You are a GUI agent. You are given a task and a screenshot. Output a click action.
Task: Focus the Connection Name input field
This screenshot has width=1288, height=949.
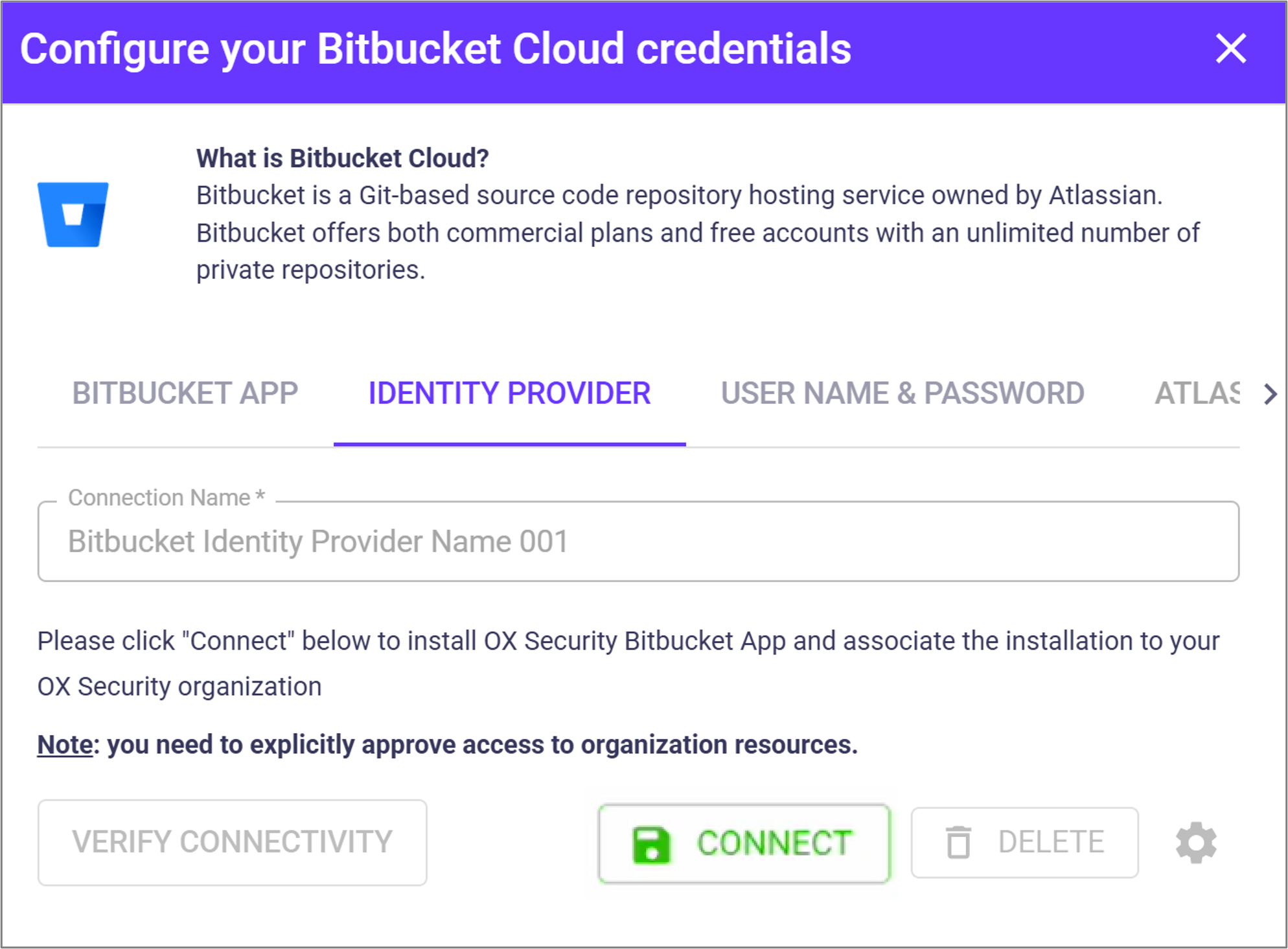click(638, 542)
